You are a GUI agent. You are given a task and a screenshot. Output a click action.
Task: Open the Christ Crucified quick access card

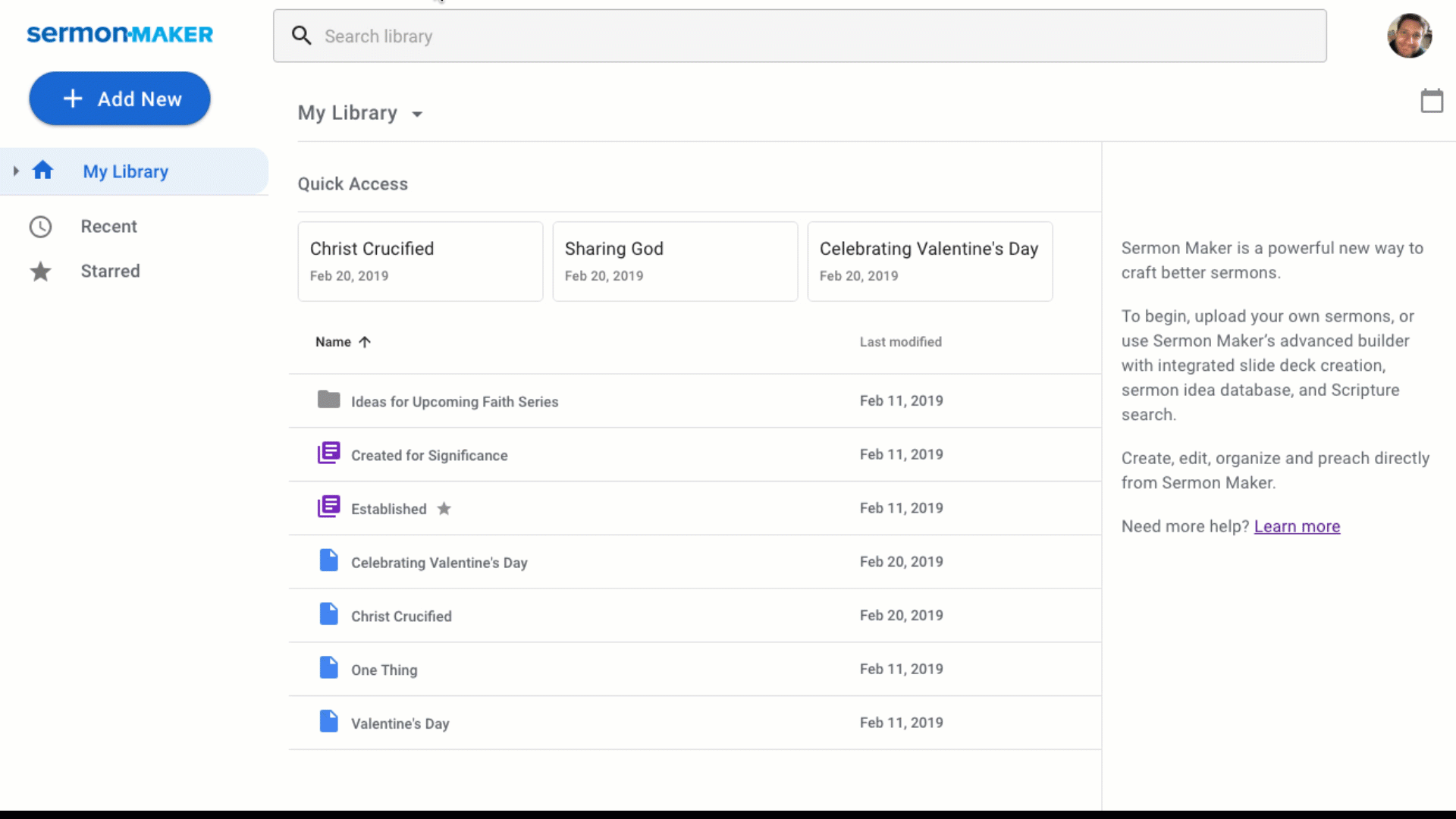pos(420,262)
